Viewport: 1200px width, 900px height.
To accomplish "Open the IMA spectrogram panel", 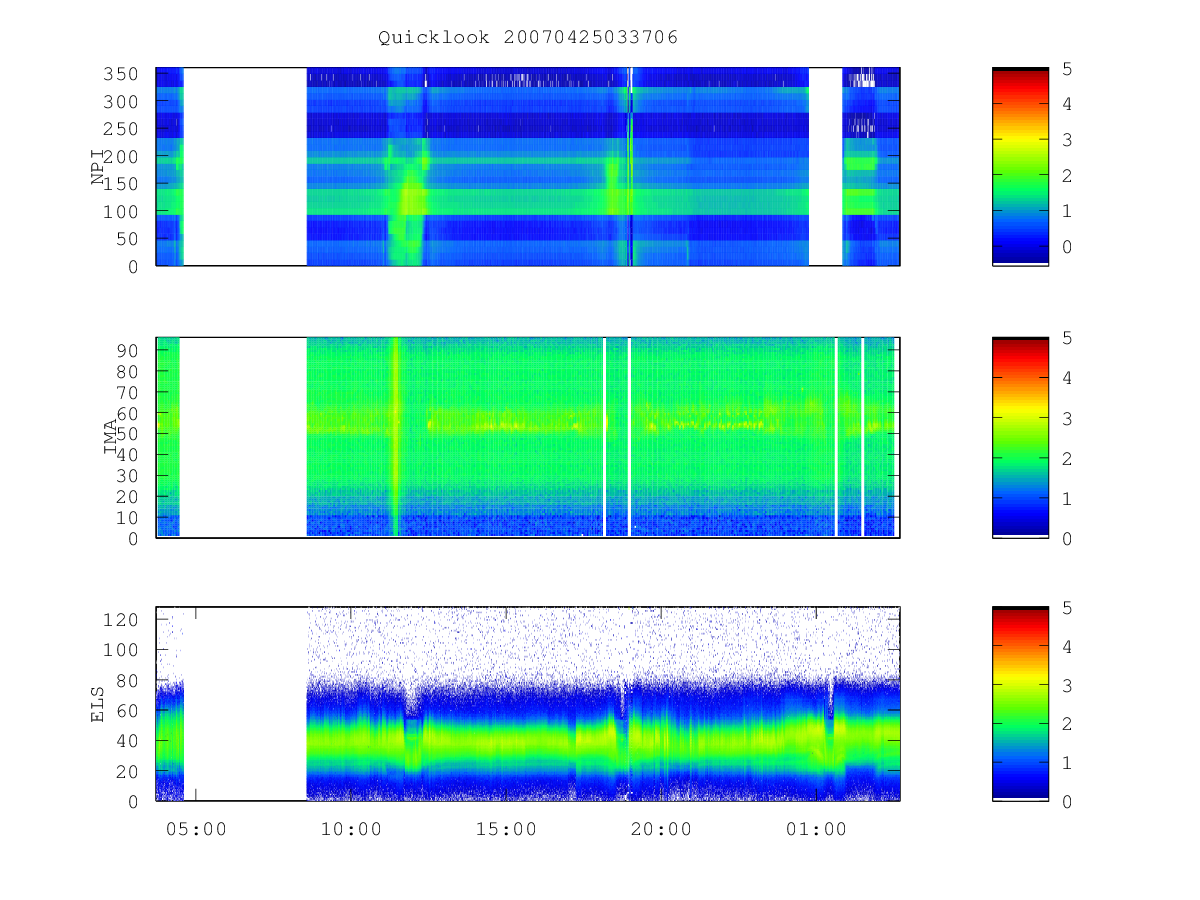I will click(x=528, y=437).
